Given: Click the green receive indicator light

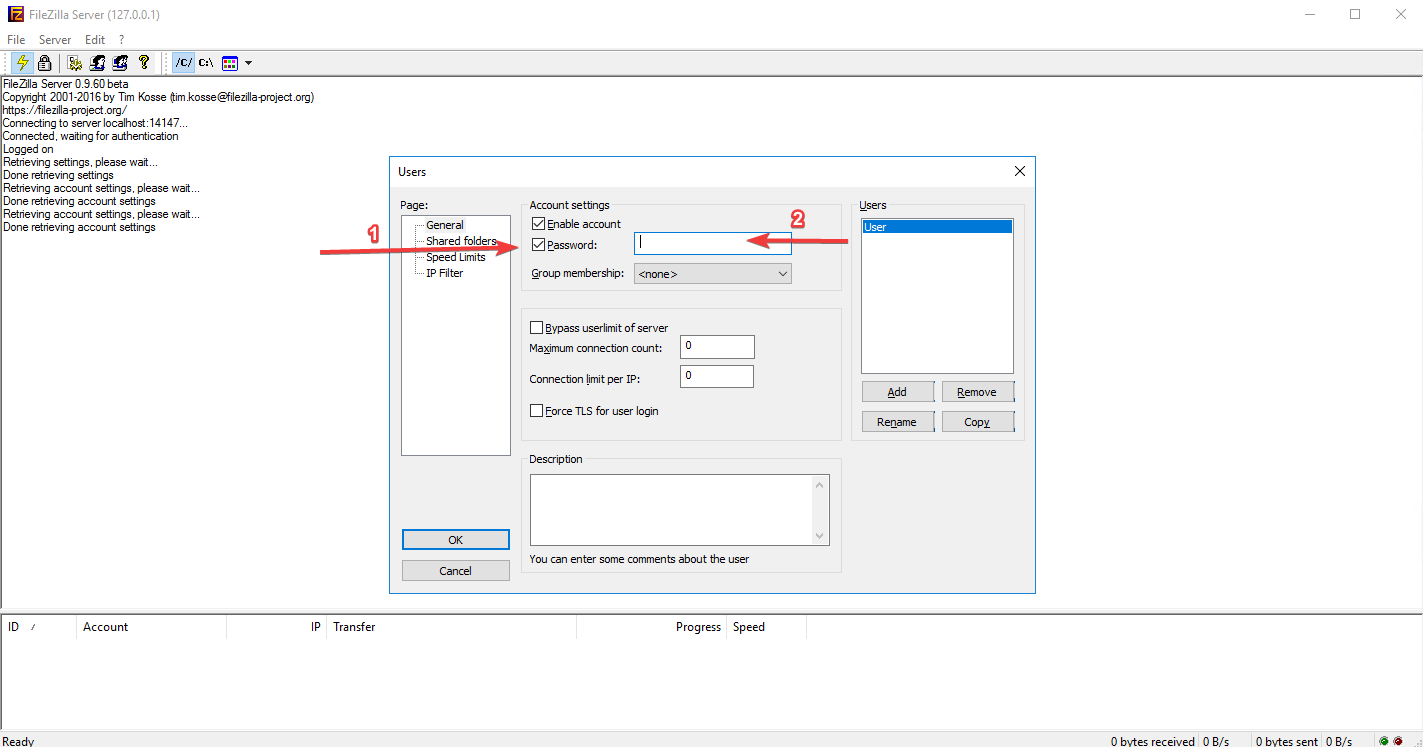Looking at the screenshot, I should 1384,741.
